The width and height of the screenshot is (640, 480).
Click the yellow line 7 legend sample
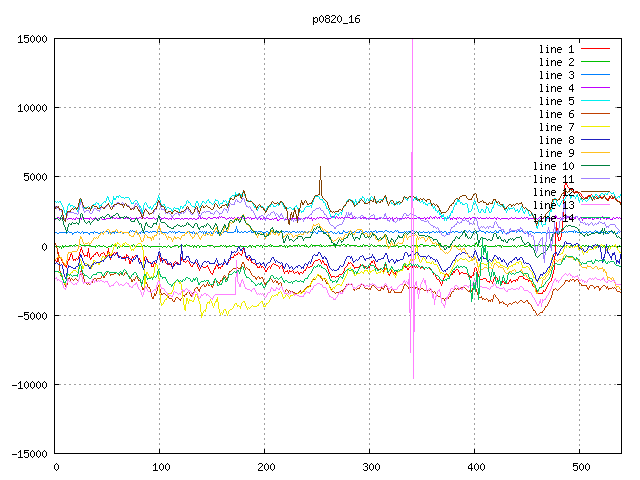coord(595,127)
